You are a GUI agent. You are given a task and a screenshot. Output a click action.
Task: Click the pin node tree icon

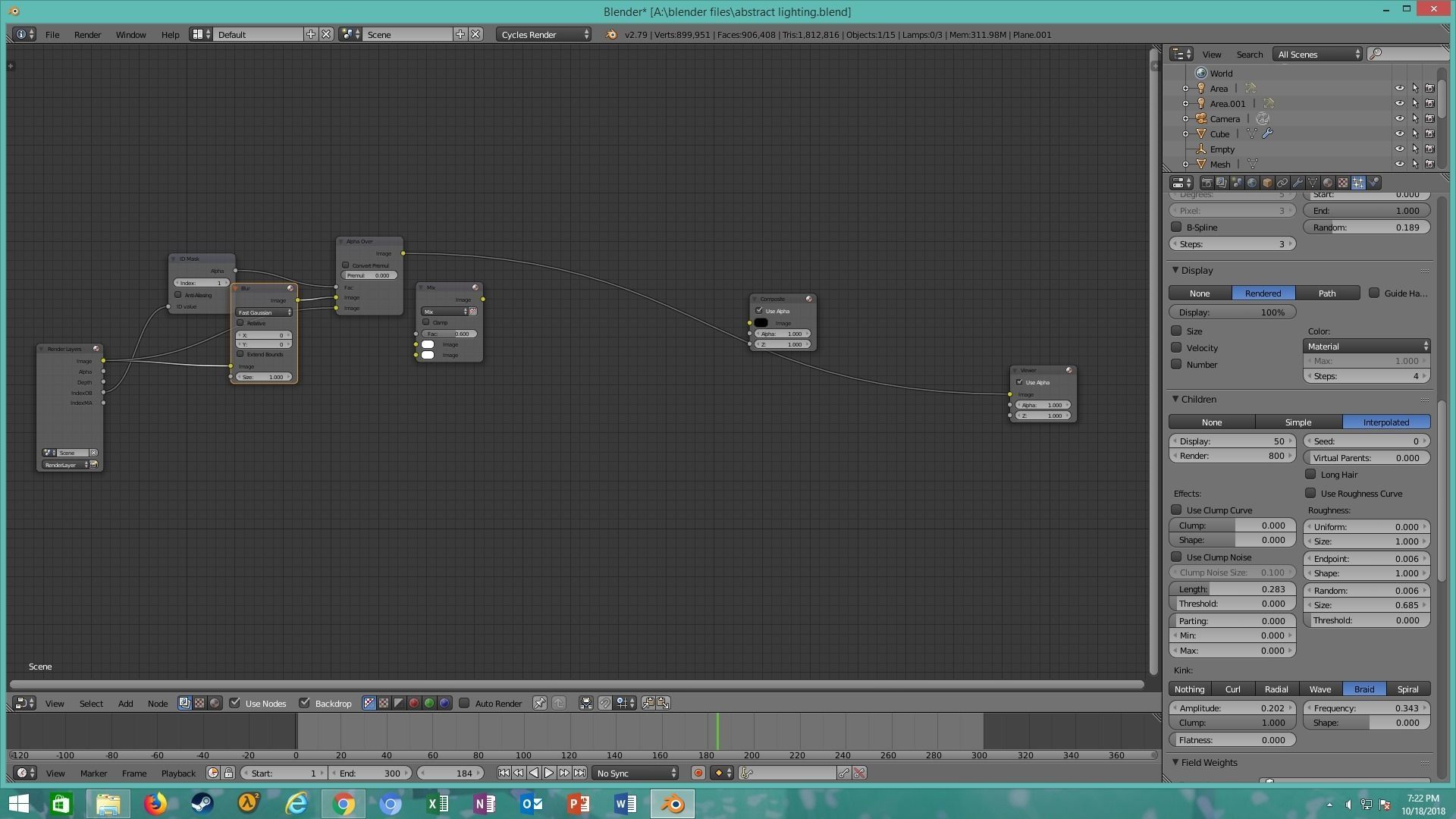point(539,704)
